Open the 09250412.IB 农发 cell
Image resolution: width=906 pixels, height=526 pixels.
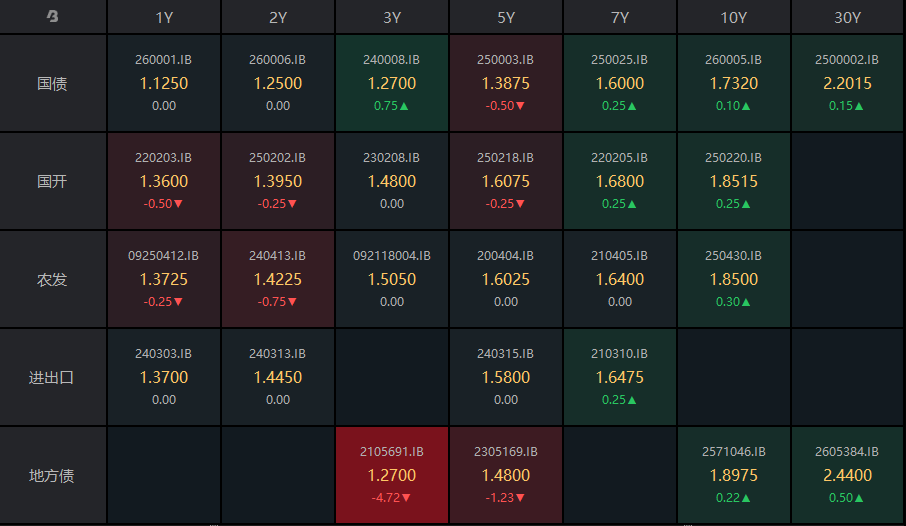(164, 279)
